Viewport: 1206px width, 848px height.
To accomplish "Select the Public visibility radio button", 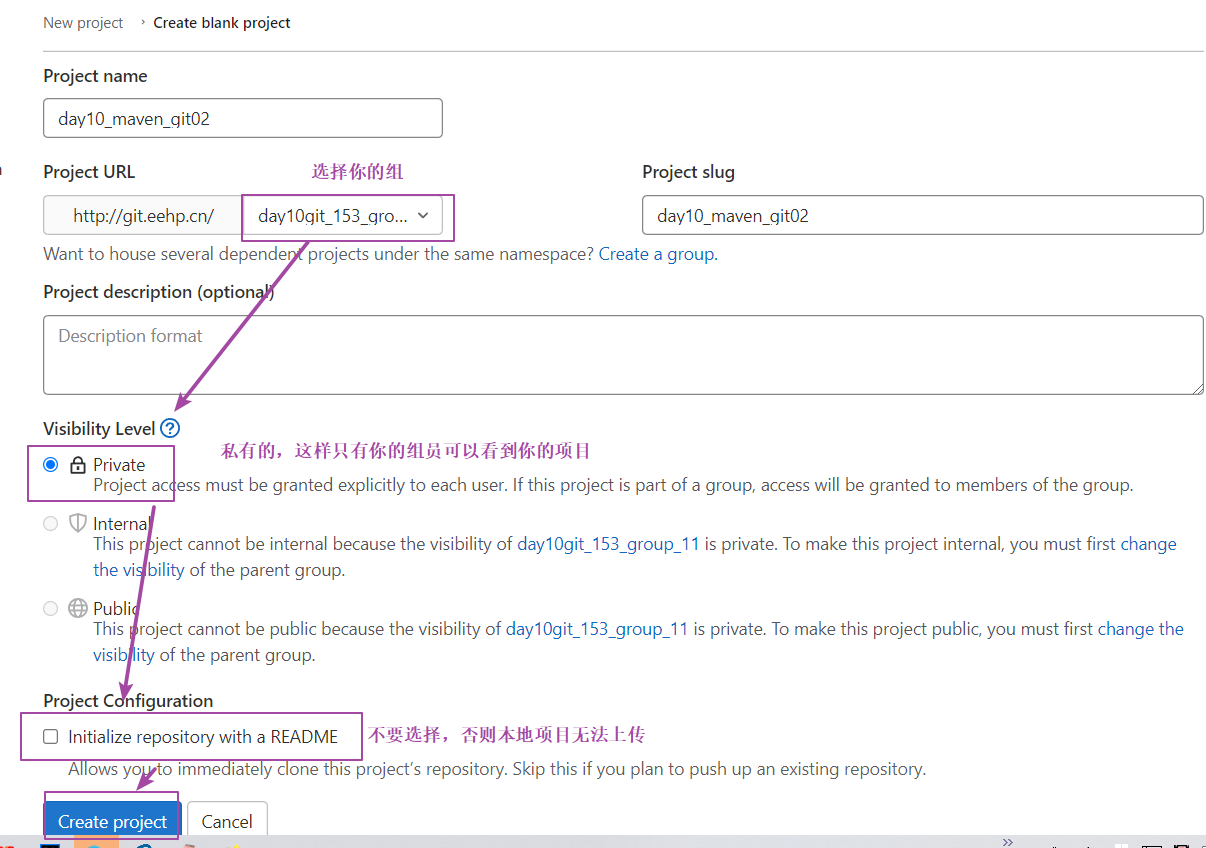I will pos(51,608).
